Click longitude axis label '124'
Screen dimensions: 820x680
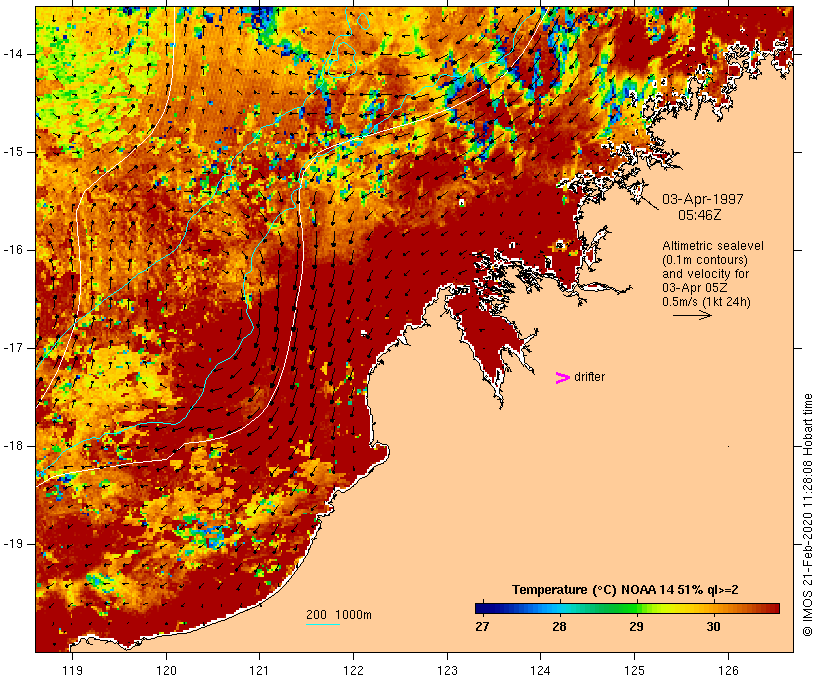pyautogui.click(x=541, y=670)
